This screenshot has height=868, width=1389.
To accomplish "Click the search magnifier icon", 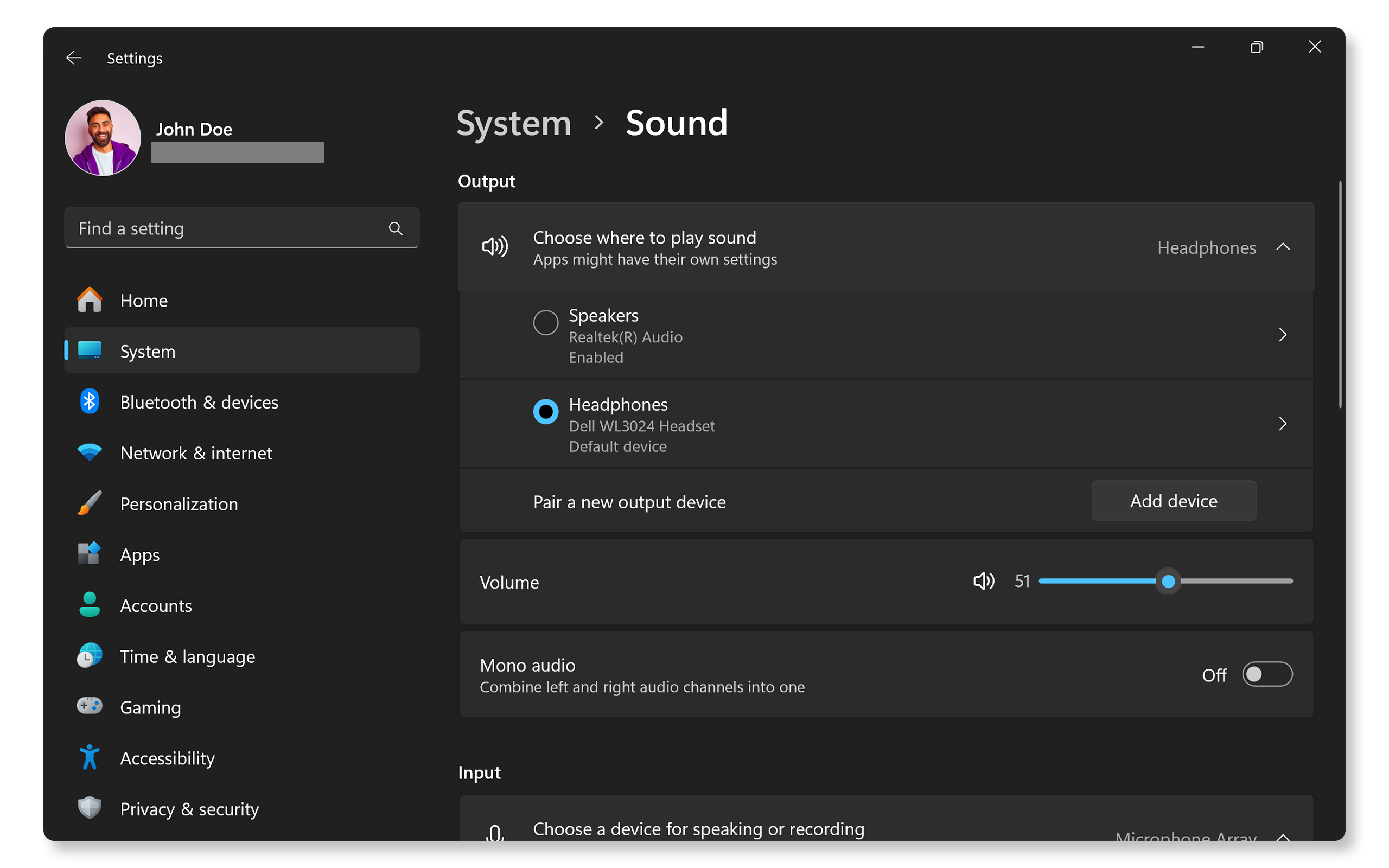I will tap(395, 228).
